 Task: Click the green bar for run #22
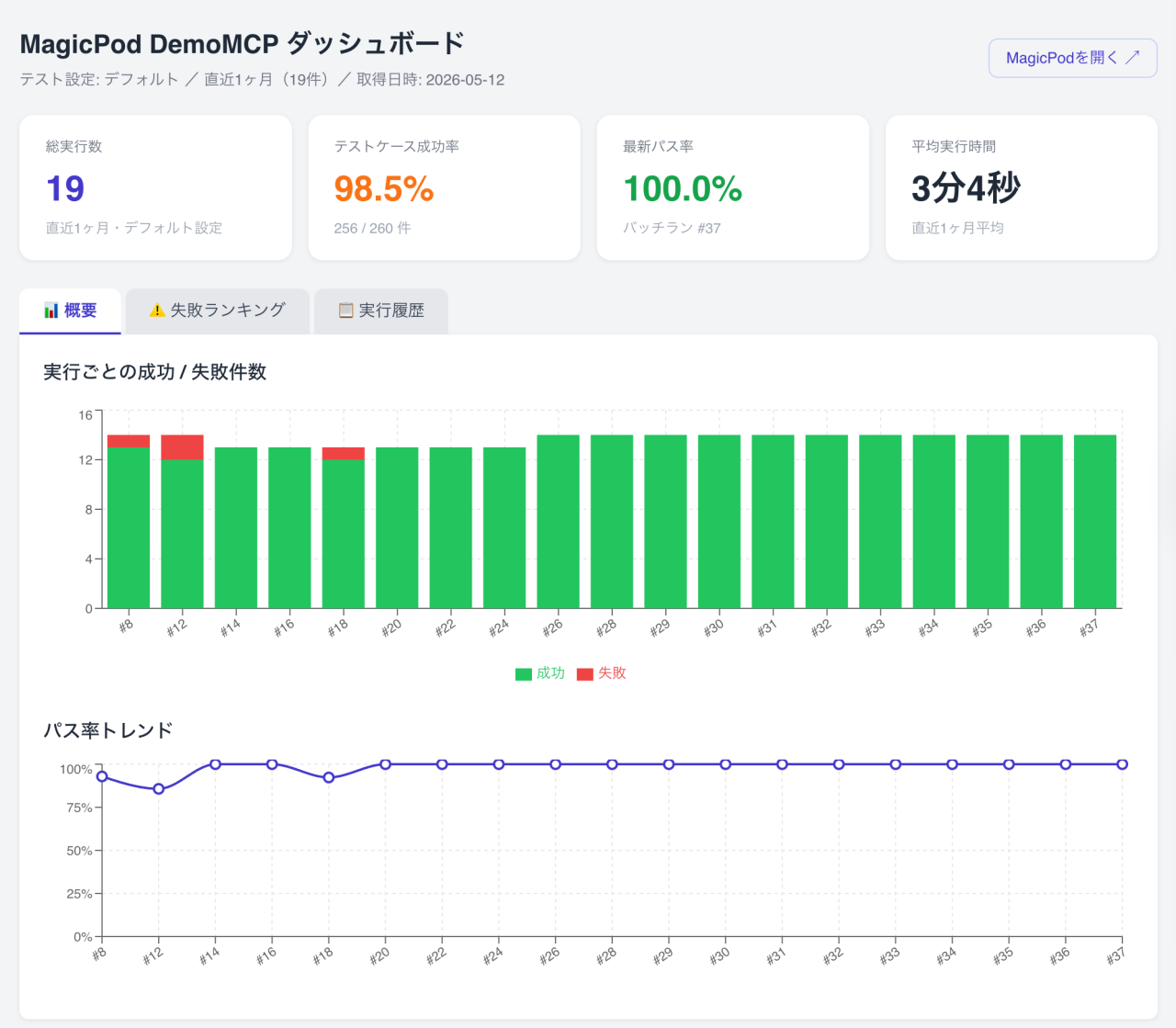[451, 527]
